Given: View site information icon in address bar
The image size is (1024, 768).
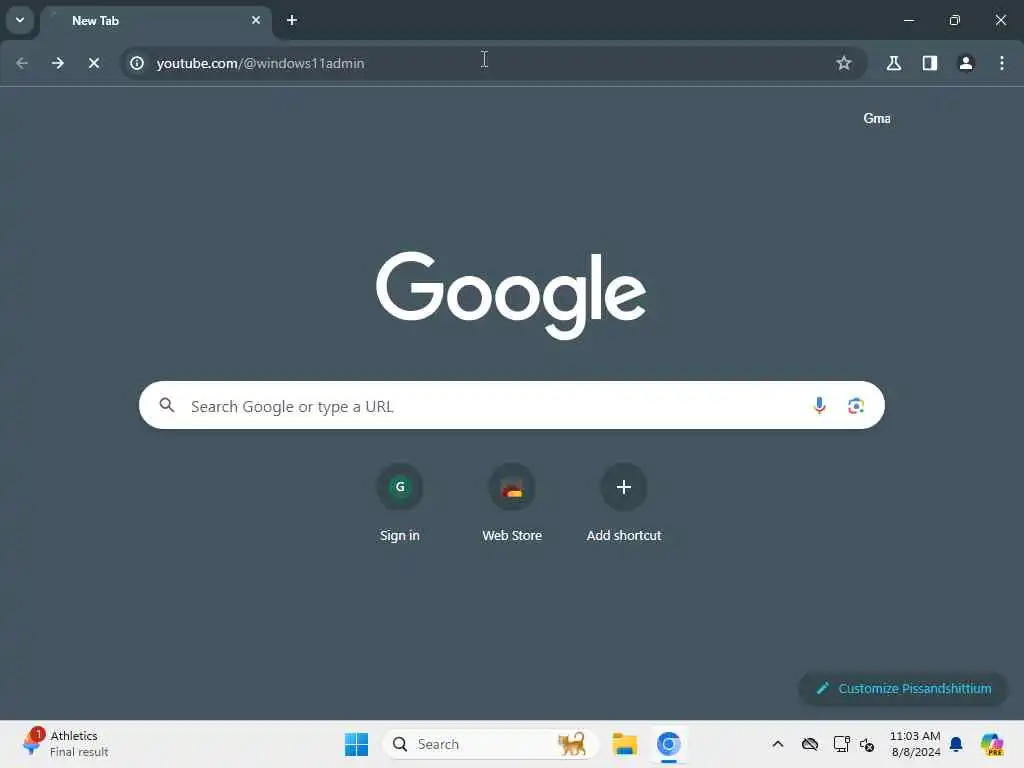Looking at the screenshot, I should (137, 63).
